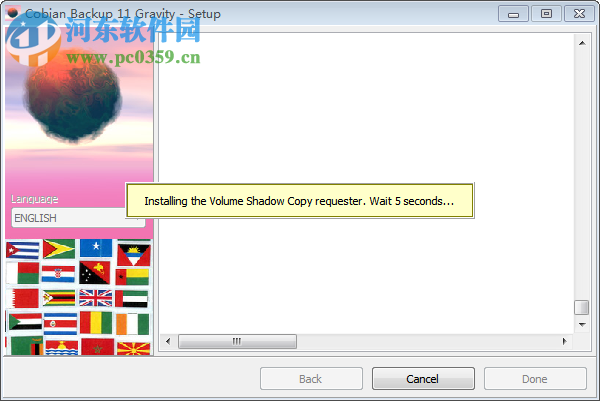Screen dimensions: 600x401
Task: Click the United Kingdom flag
Action: [x=96, y=298]
